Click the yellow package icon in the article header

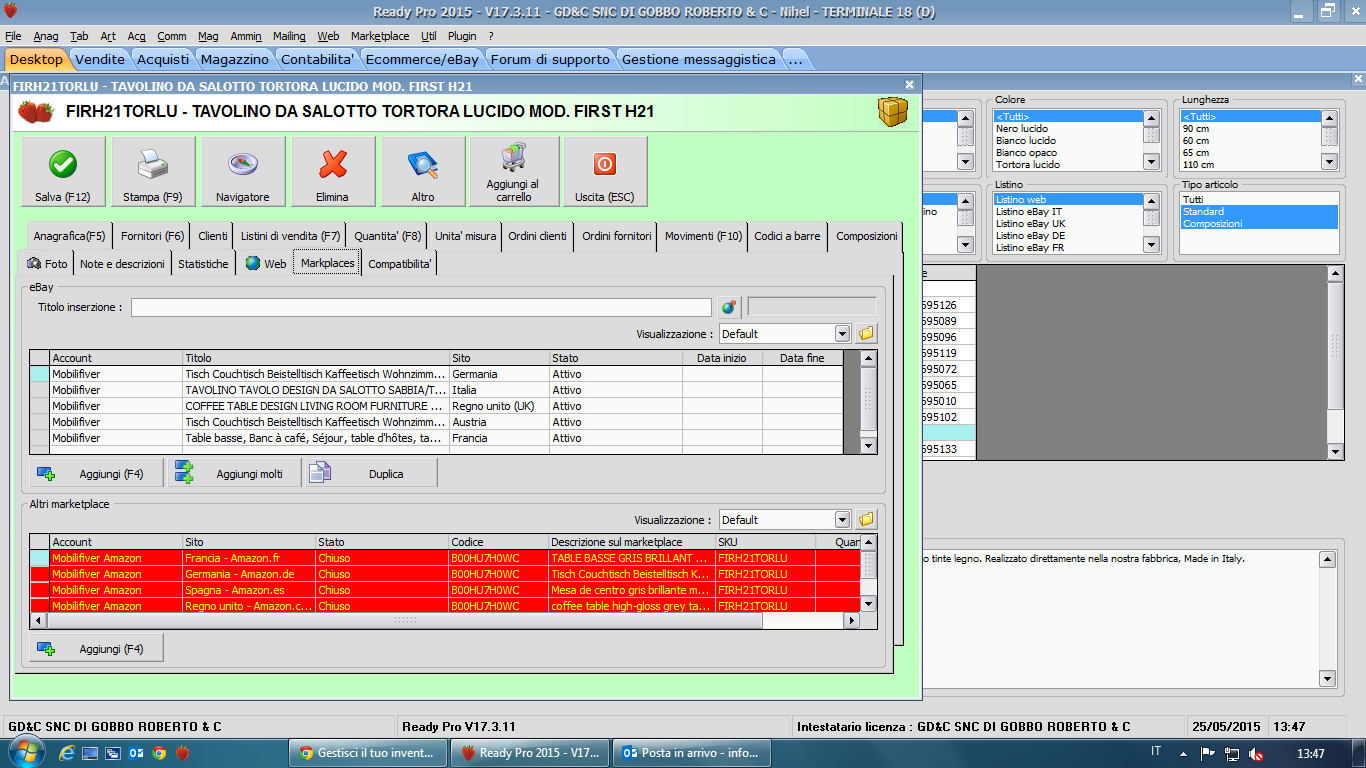[893, 112]
